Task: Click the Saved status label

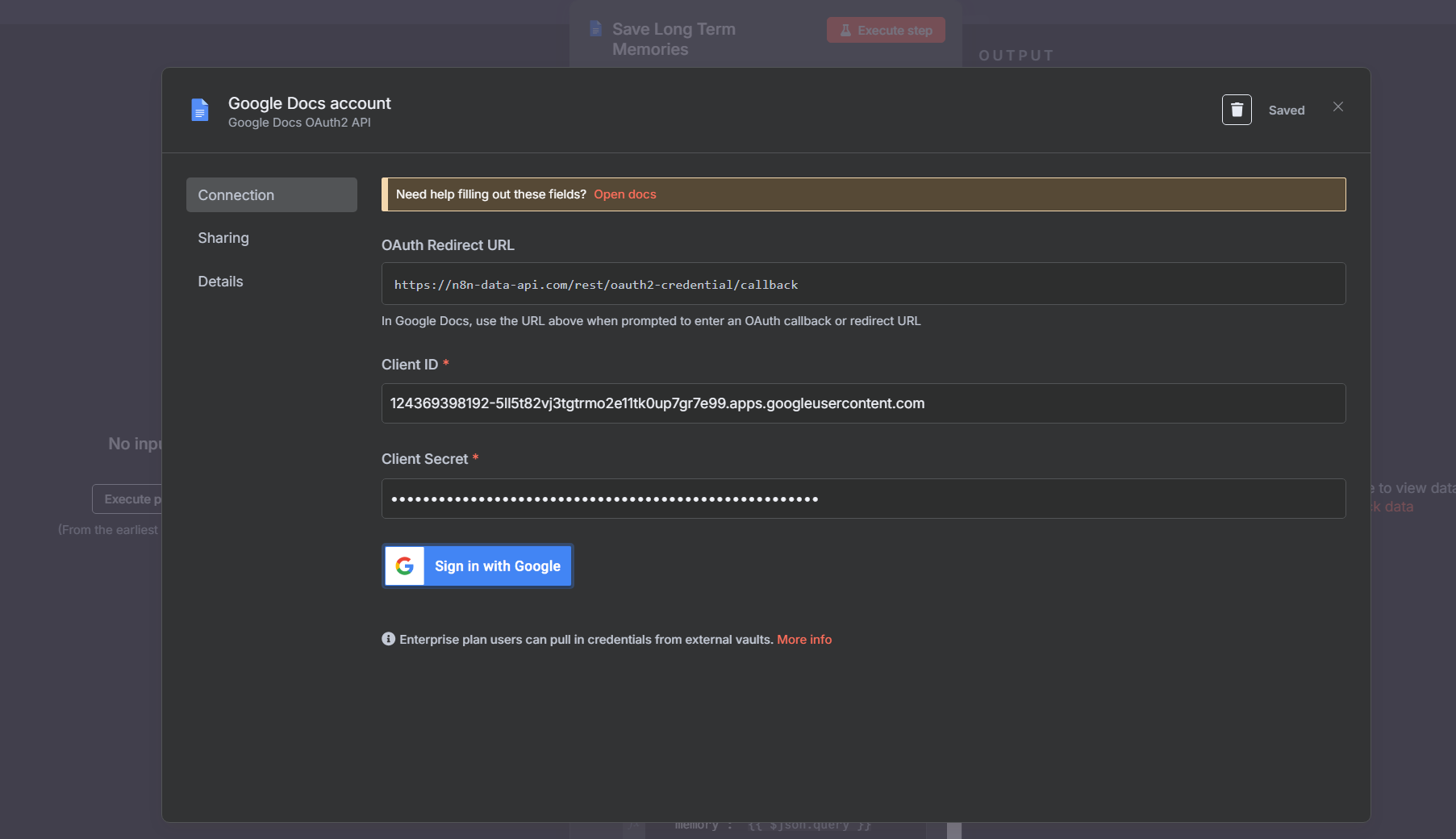Action: pos(1286,111)
